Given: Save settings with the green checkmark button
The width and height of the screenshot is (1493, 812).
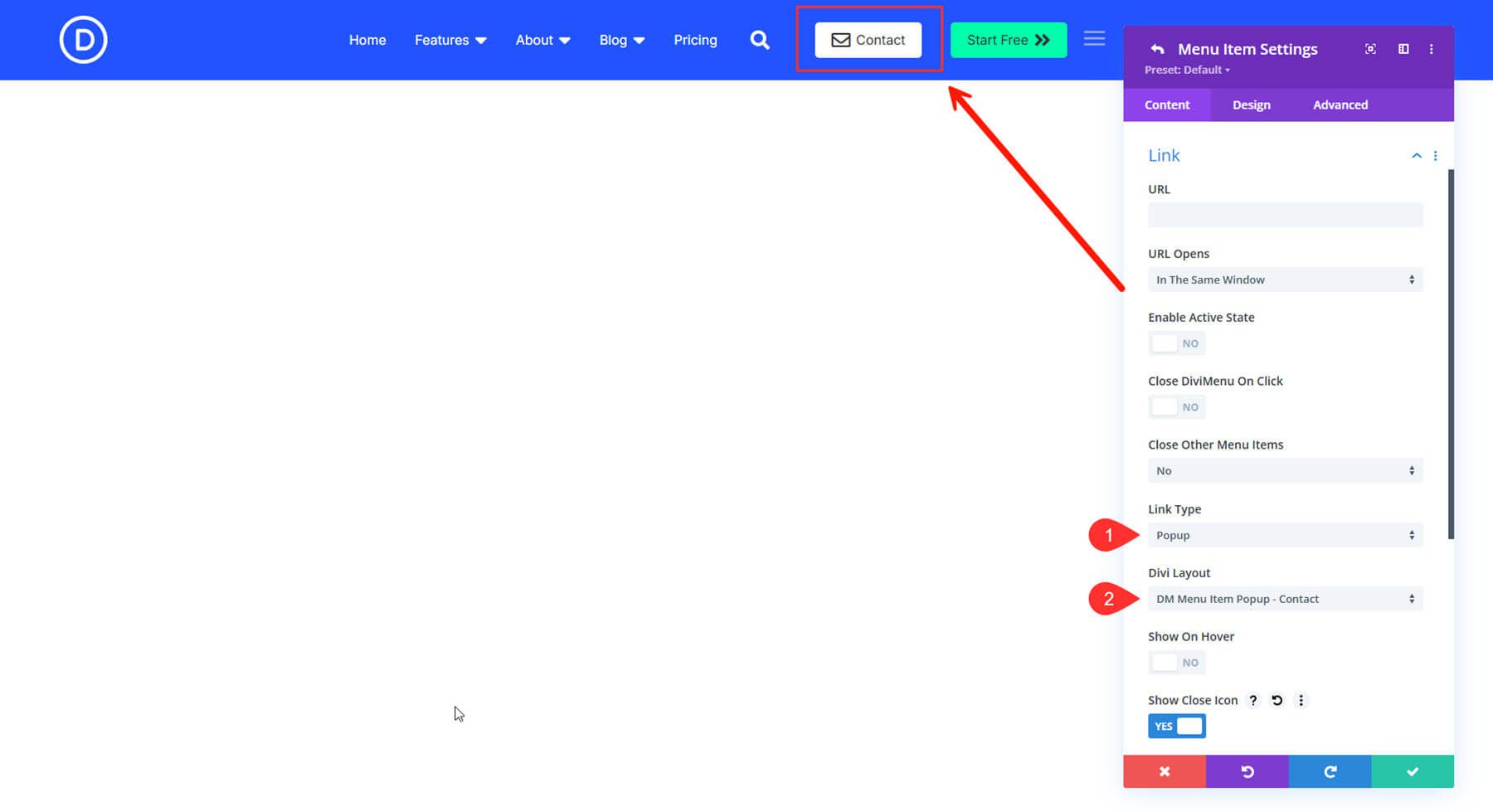Looking at the screenshot, I should [1413, 771].
